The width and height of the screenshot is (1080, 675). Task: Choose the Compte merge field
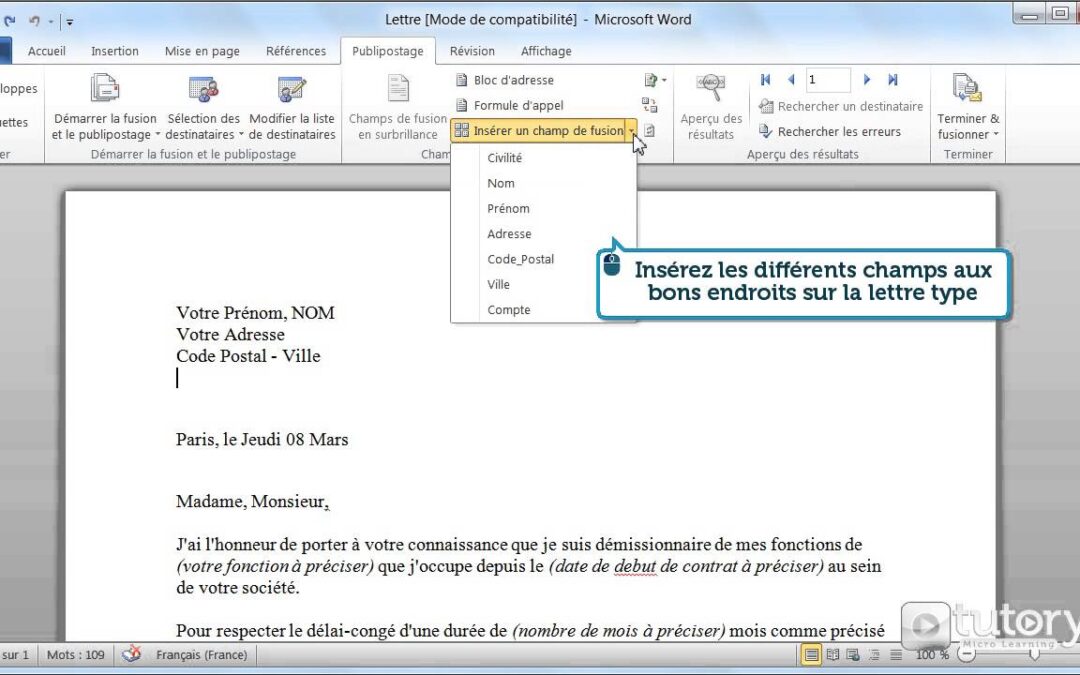[x=509, y=310]
